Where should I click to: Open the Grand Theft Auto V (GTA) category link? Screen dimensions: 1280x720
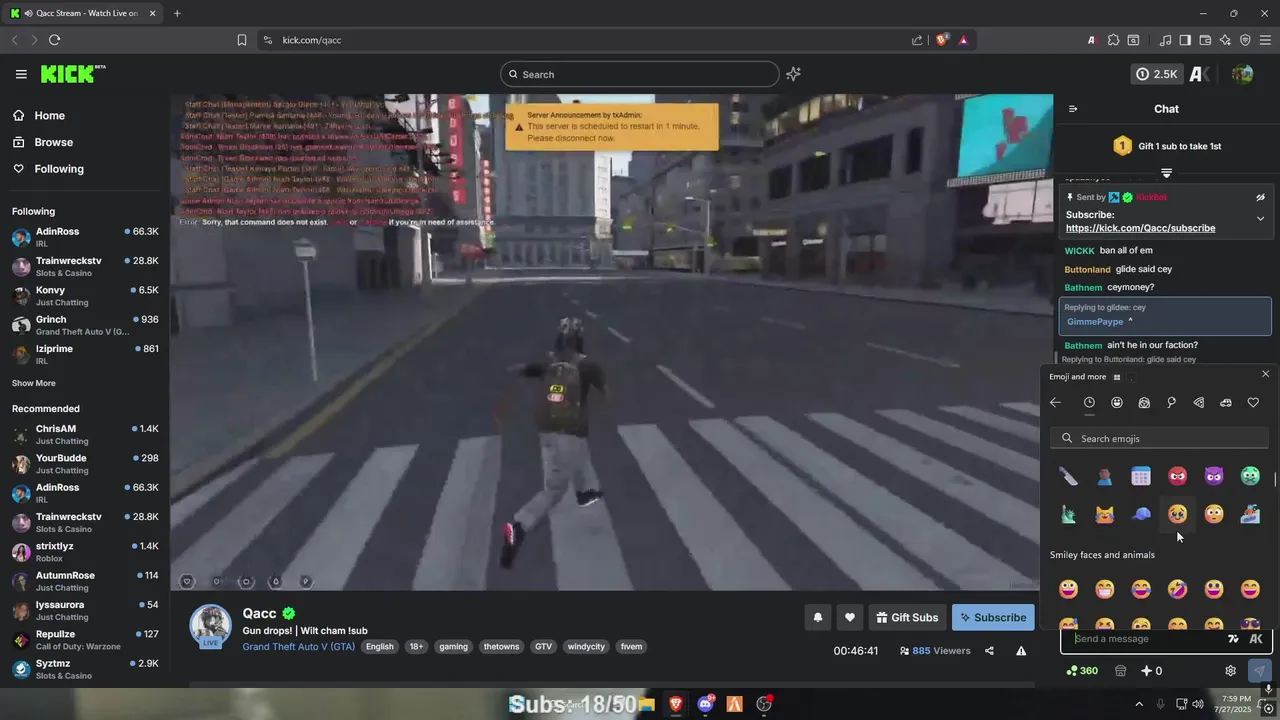pos(298,647)
